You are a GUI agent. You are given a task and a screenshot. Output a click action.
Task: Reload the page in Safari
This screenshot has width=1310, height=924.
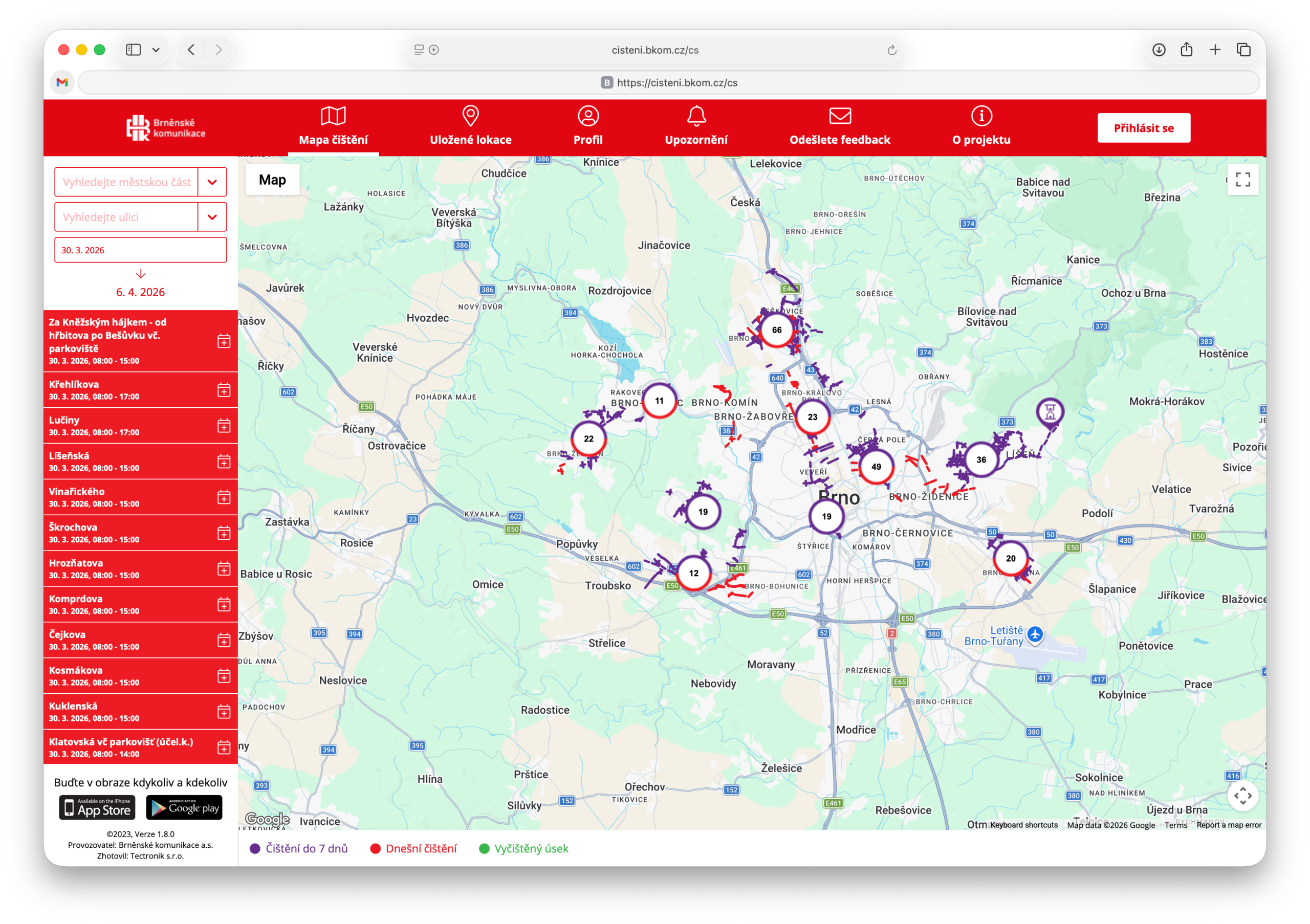pos(892,50)
